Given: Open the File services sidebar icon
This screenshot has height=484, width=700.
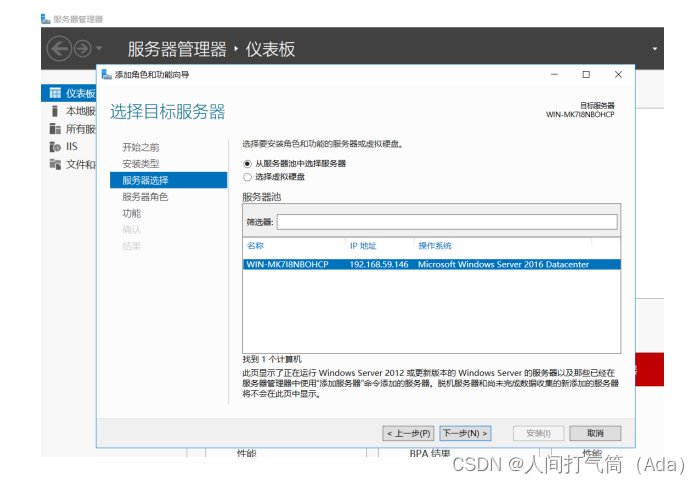Looking at the screenshot, I should point(55,164).
